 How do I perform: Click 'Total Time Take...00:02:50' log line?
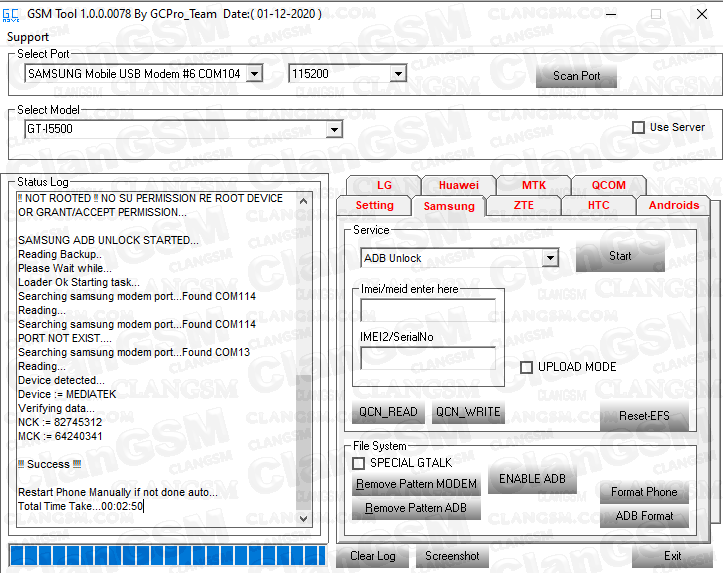pos(80,506)
